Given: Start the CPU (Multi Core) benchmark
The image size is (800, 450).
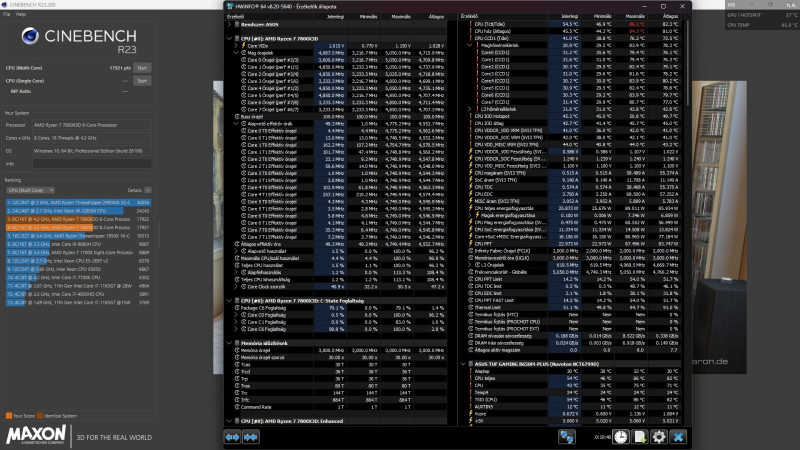Looking at the screenshot, I should [x=142, y=68].
